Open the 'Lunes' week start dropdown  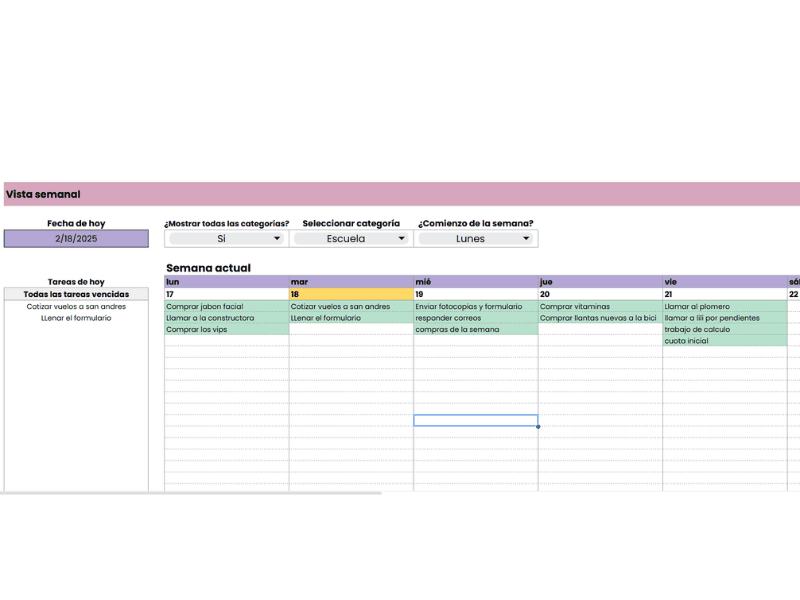(x=526, y=239)
